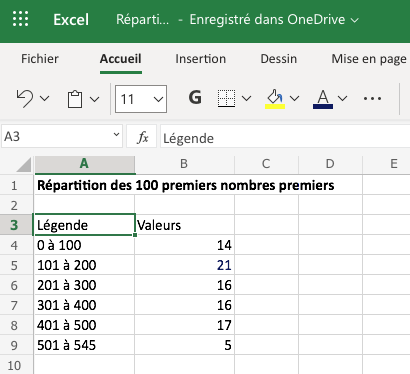Screen dimensions: 410x374
Task: Select the value cell 17
Action: 185,325
